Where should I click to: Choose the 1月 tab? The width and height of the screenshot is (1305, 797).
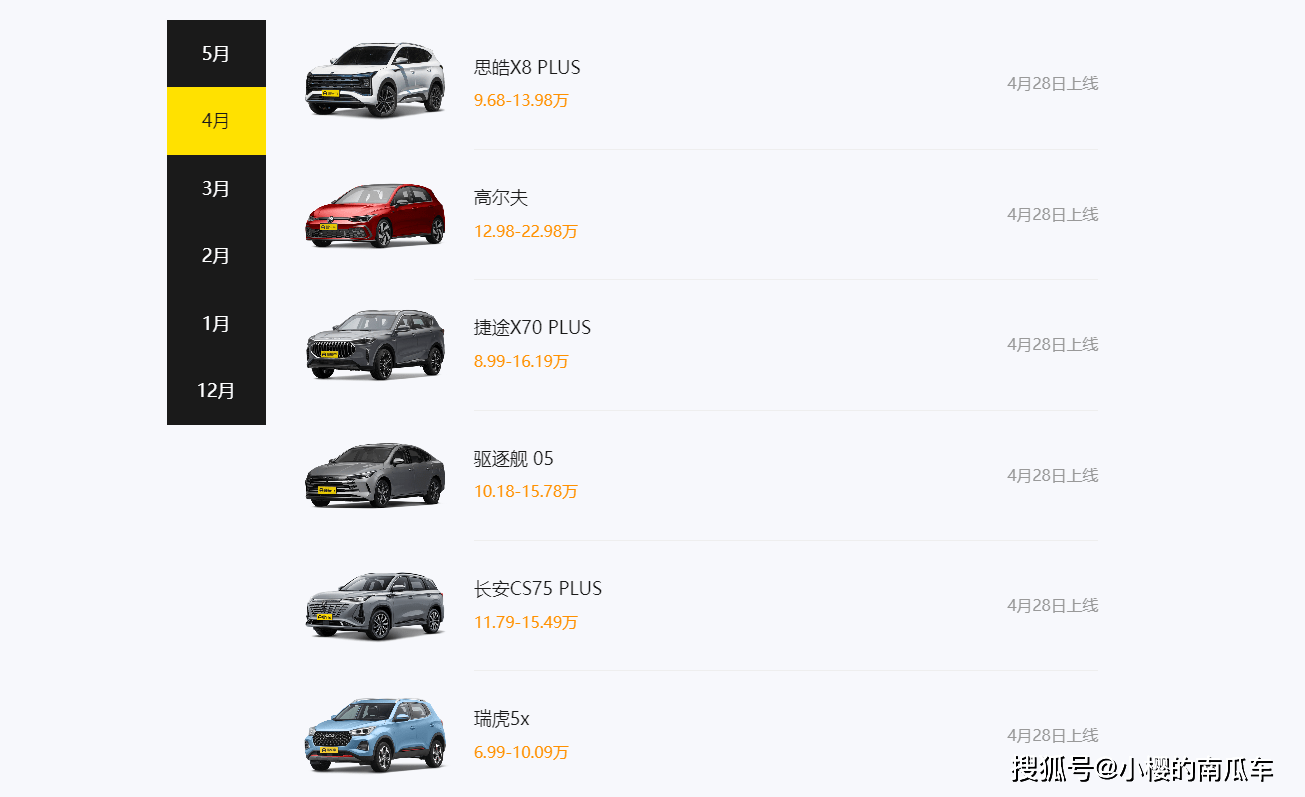(216, 323)
